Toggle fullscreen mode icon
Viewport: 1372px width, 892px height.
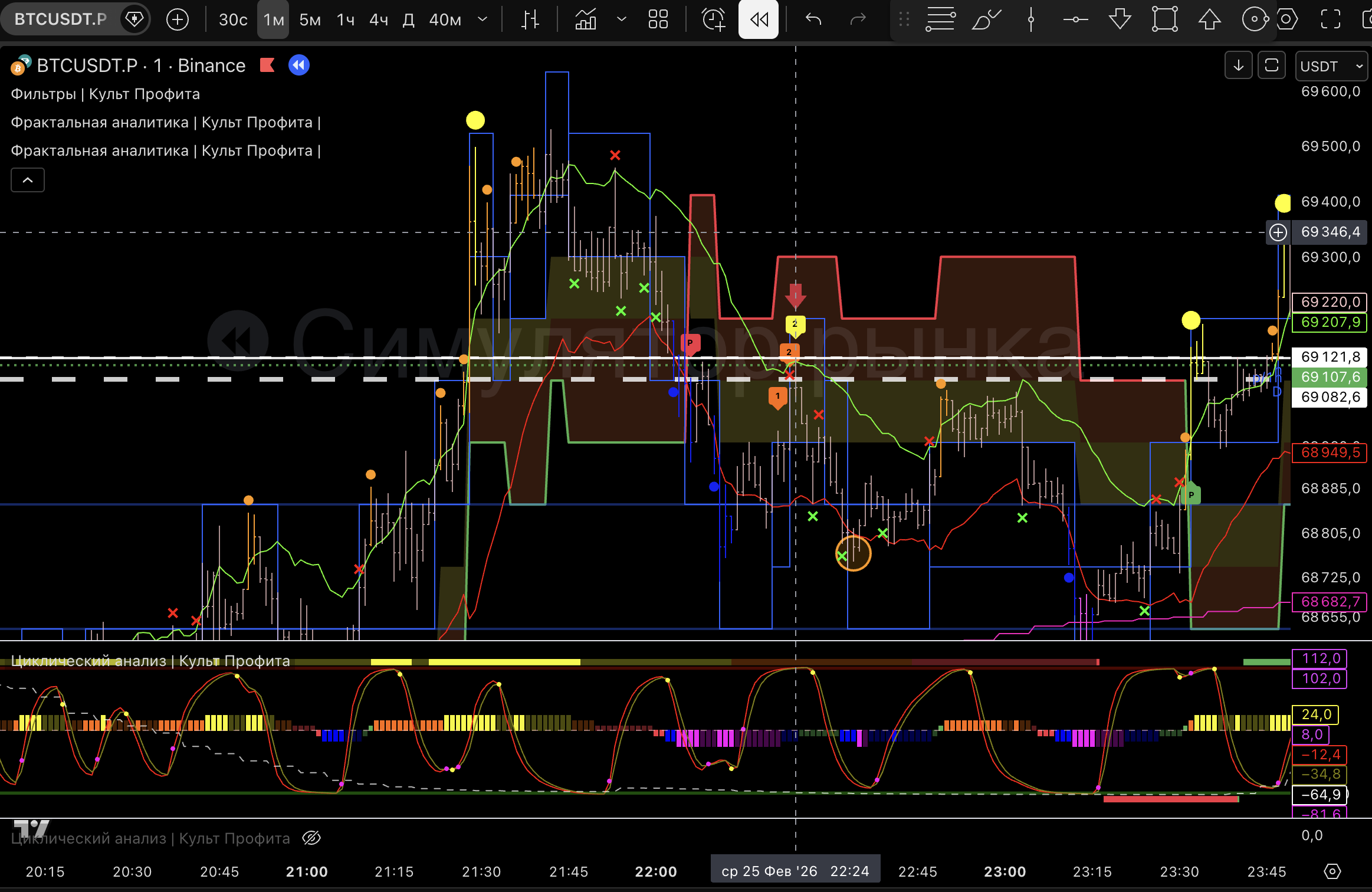(x=1330, y=19)
